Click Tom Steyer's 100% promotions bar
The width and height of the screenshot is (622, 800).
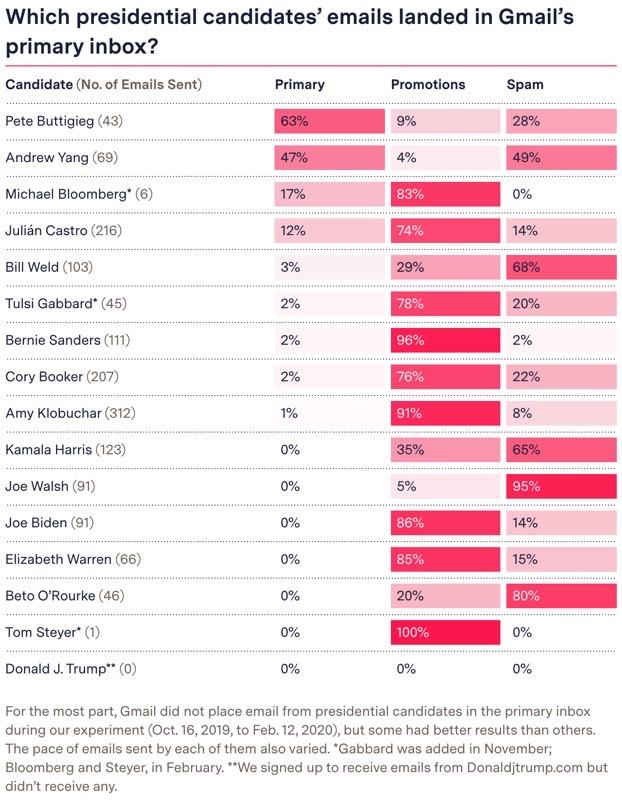click(445, 632)
